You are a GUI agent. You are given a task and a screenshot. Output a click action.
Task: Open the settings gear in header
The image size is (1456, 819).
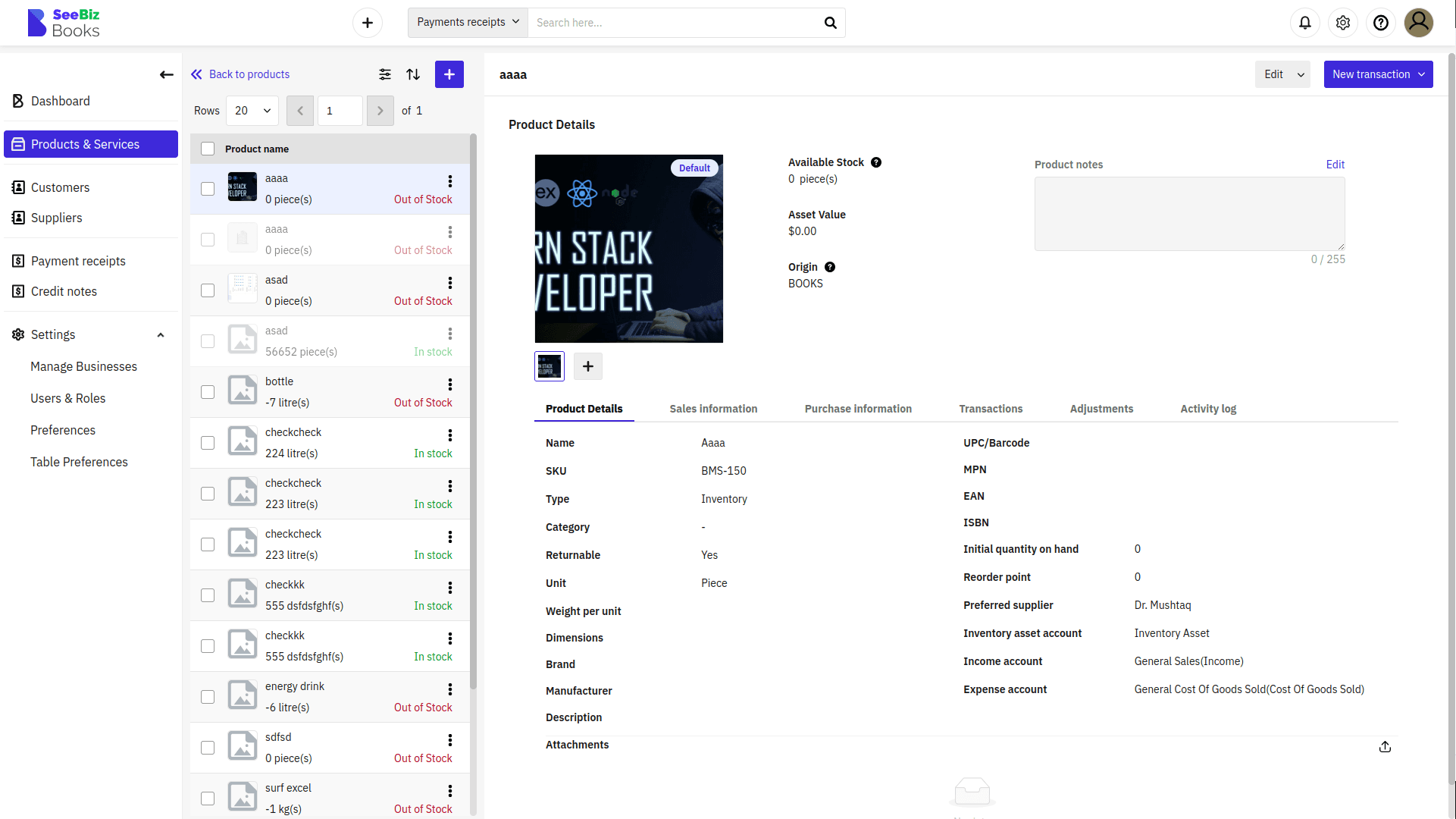1343,23
